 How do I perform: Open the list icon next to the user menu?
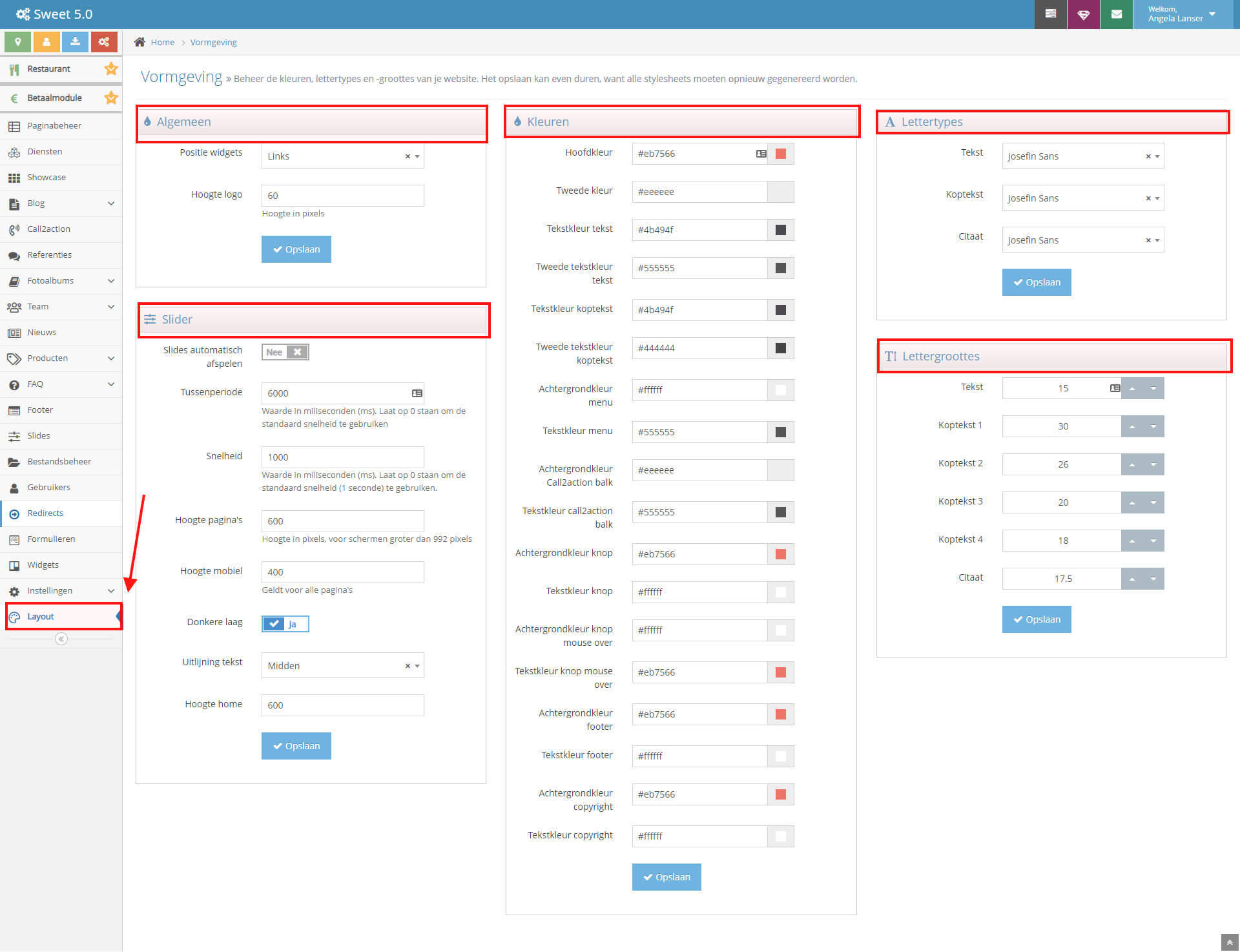tap(1050, 14)
